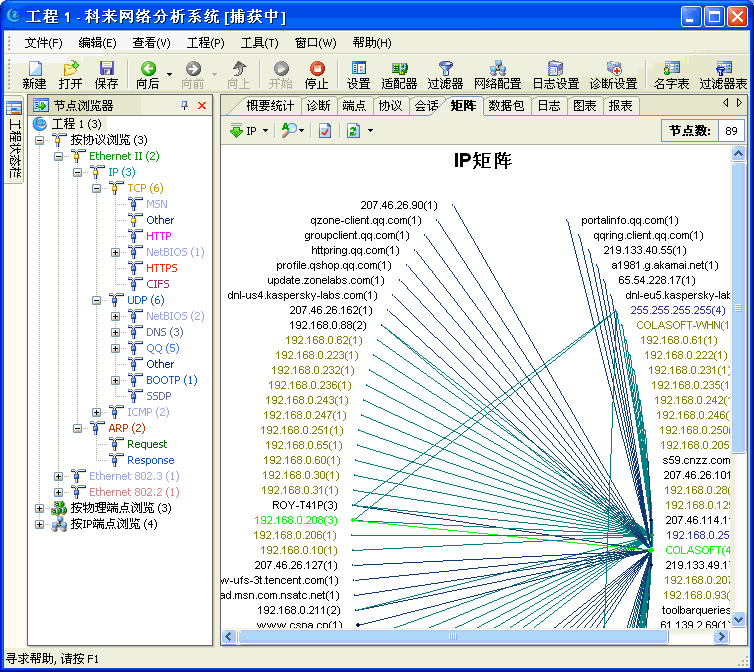Image resolution: width=754 pixels, height=672 pixels.
Task: Click the Save (保存) toolbar icon
Action: pos(106,75)
